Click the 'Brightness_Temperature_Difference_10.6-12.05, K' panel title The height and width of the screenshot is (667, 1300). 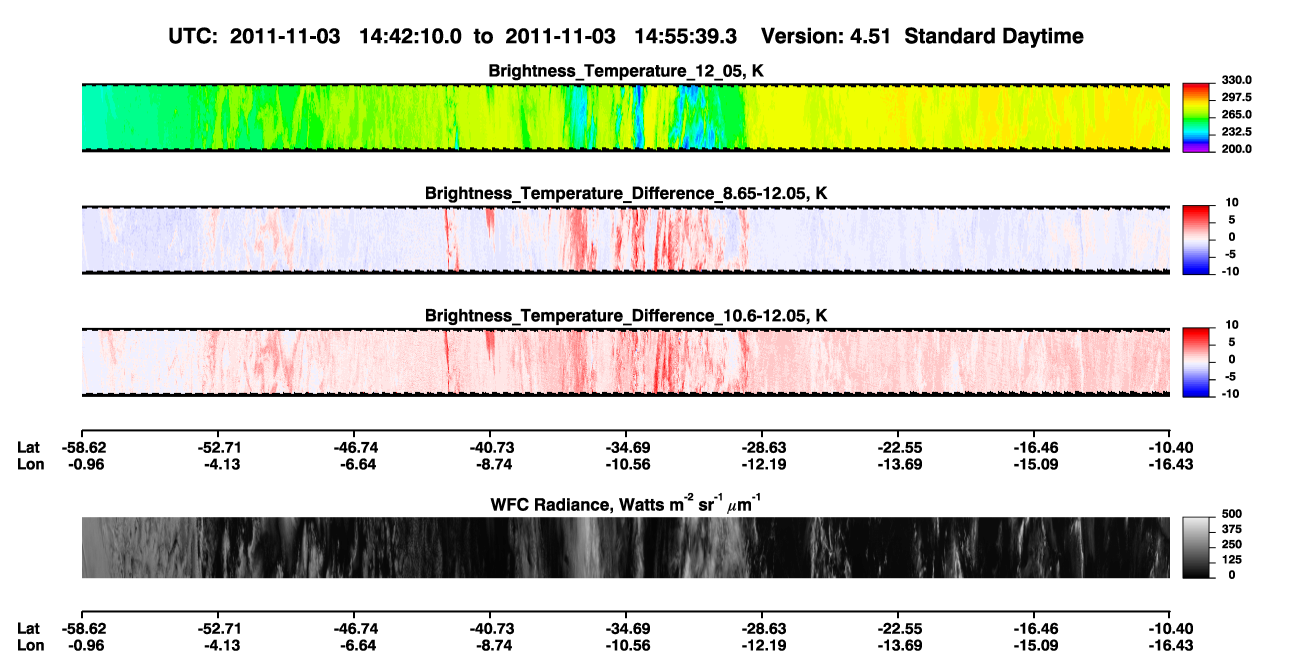point(626,316)
